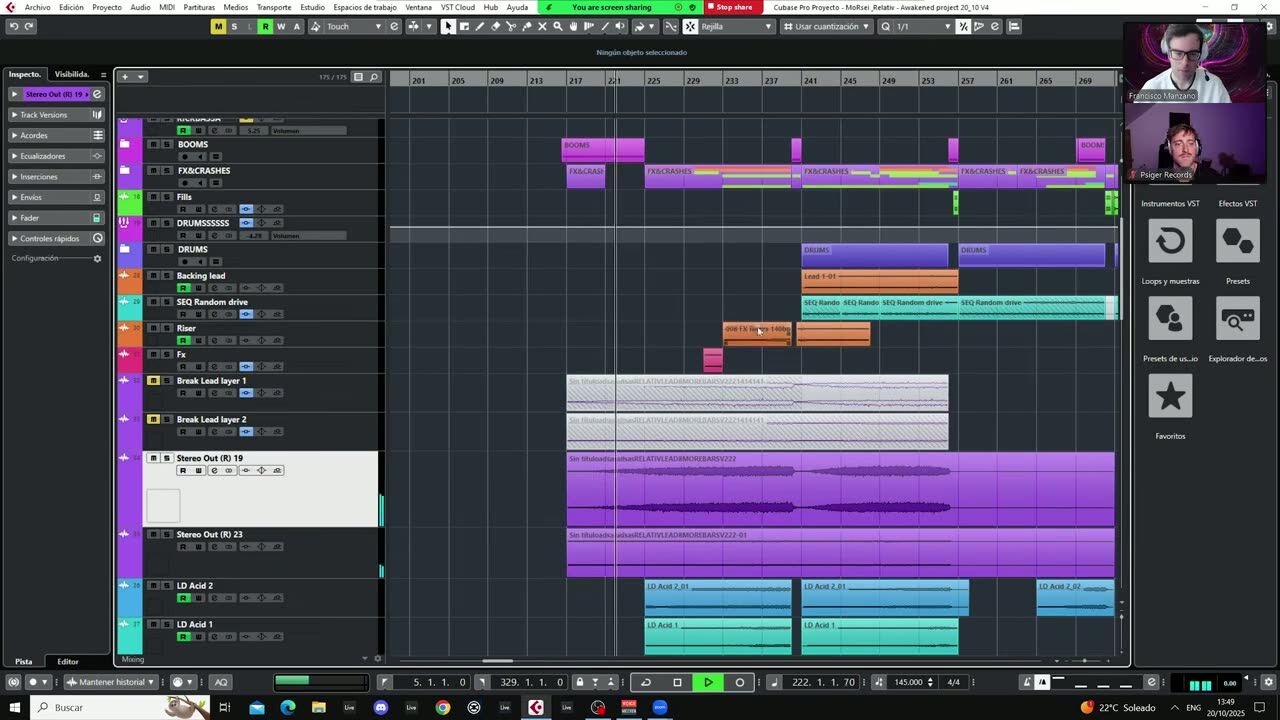Viewport: 1280px width, 720px height.
Task: Mute the Backing lead track
Action: pyautogui.click(x=153, y=276)
